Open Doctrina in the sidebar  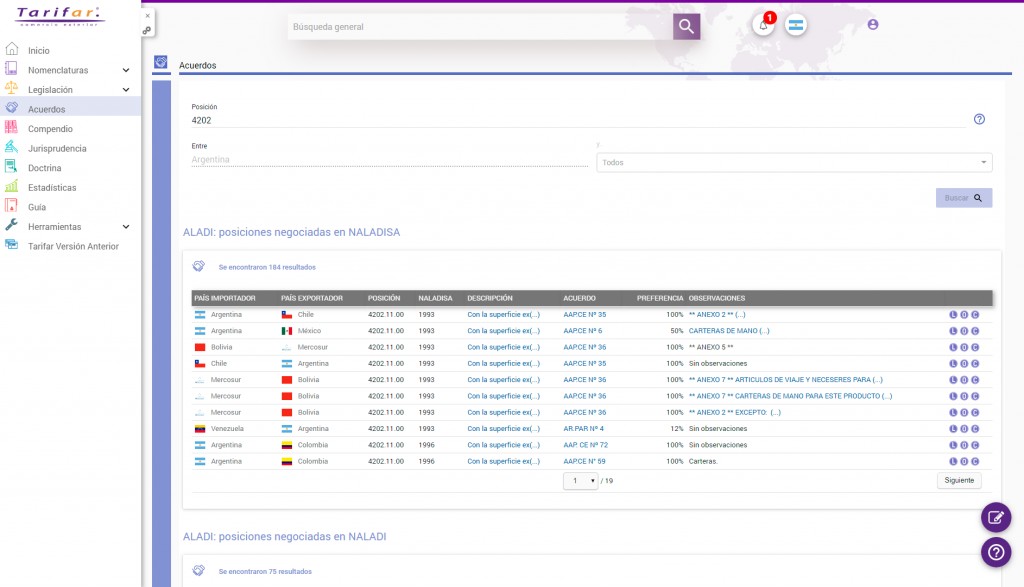pyautogui.click(x=44, y=168)
